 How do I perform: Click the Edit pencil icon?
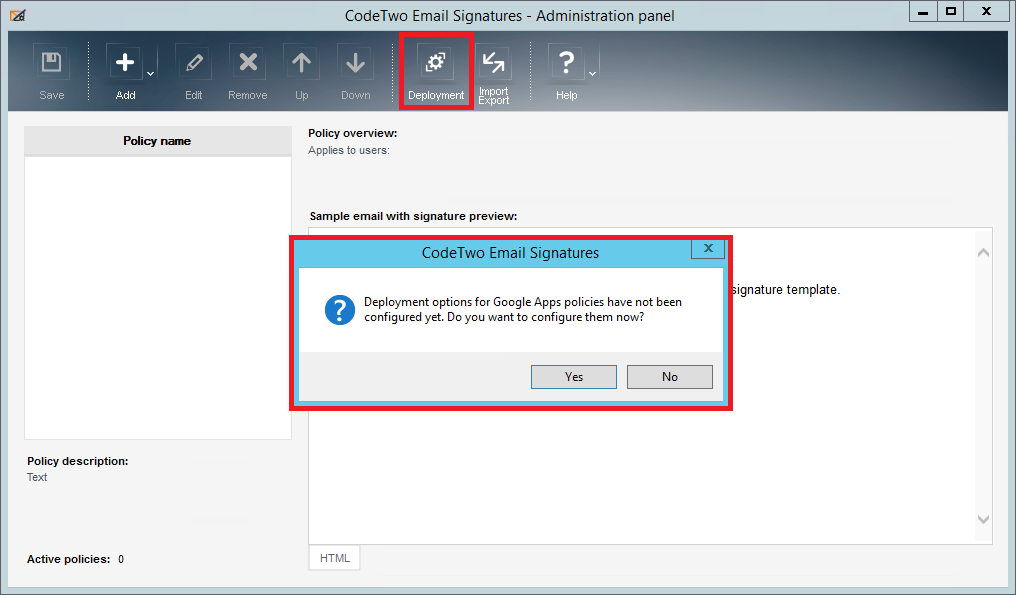(x=193, y=62)
